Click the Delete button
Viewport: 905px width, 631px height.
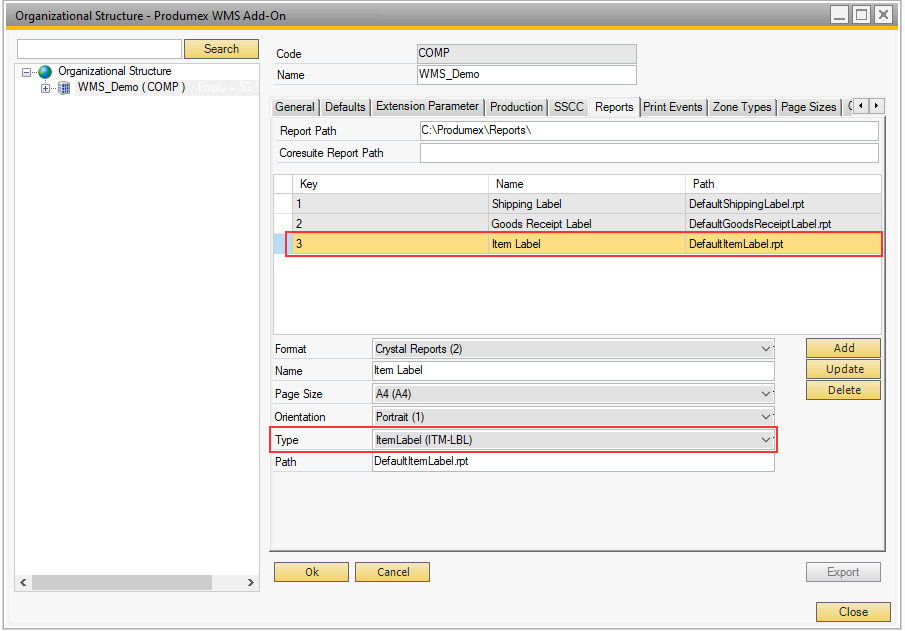coord(843,390)
